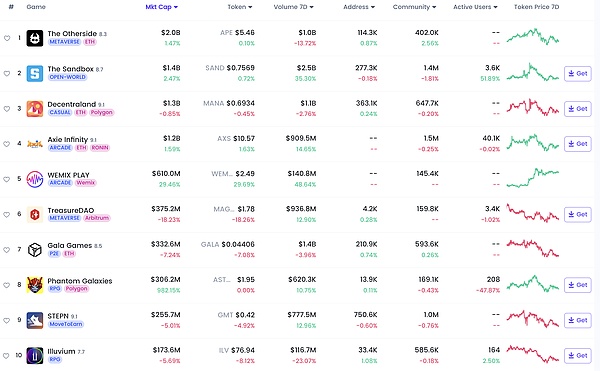The image size is (600, 371).
Task: Open the Illuvium logo icon
Action: (35, 356)
